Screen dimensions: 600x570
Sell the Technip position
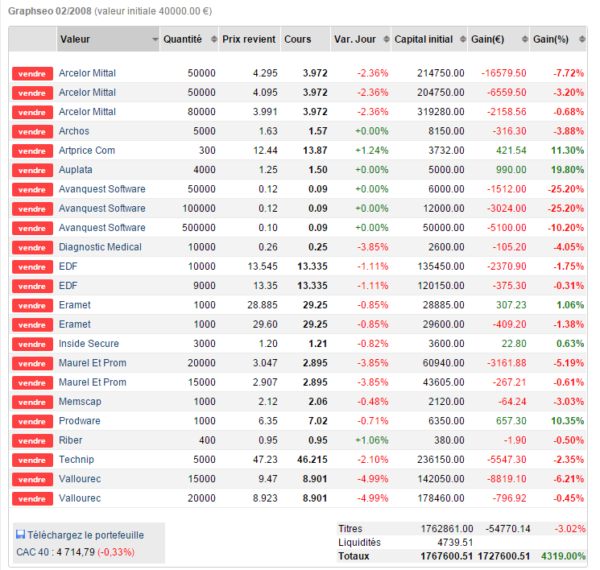(33, 460)
